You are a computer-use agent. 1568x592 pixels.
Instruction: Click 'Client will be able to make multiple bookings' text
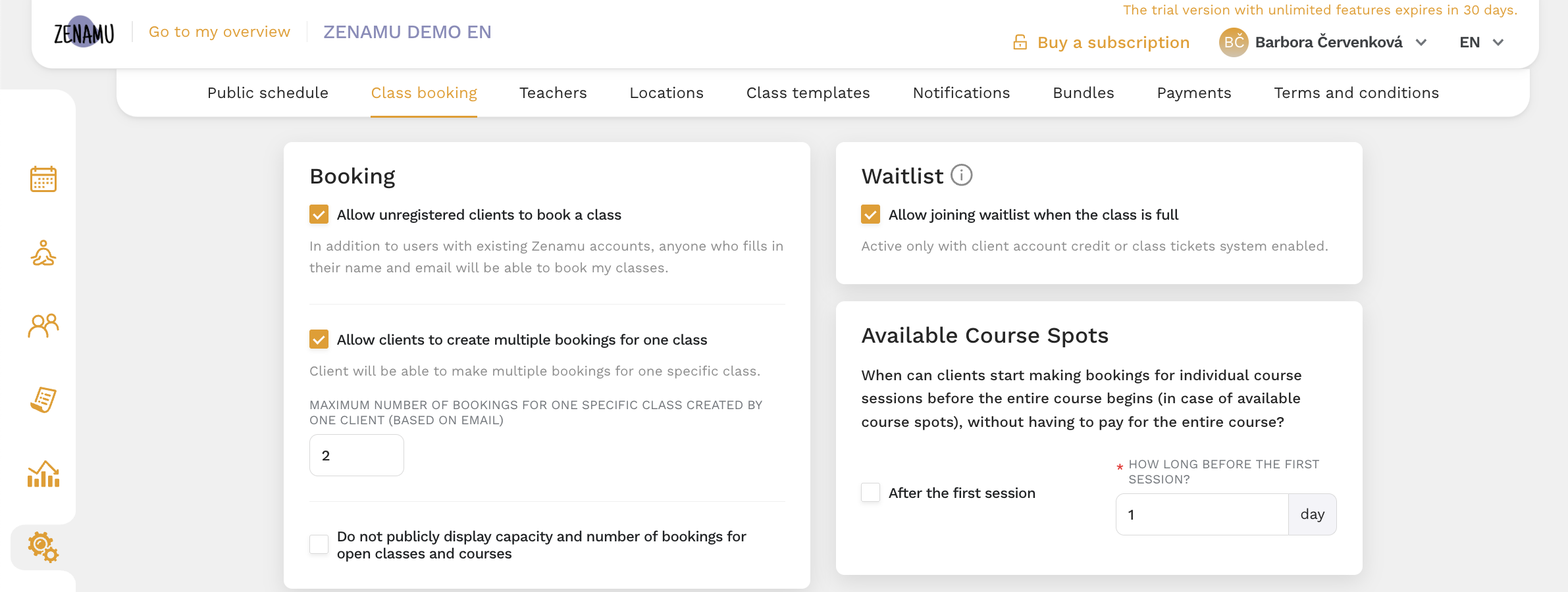click(x=535, y=371)
